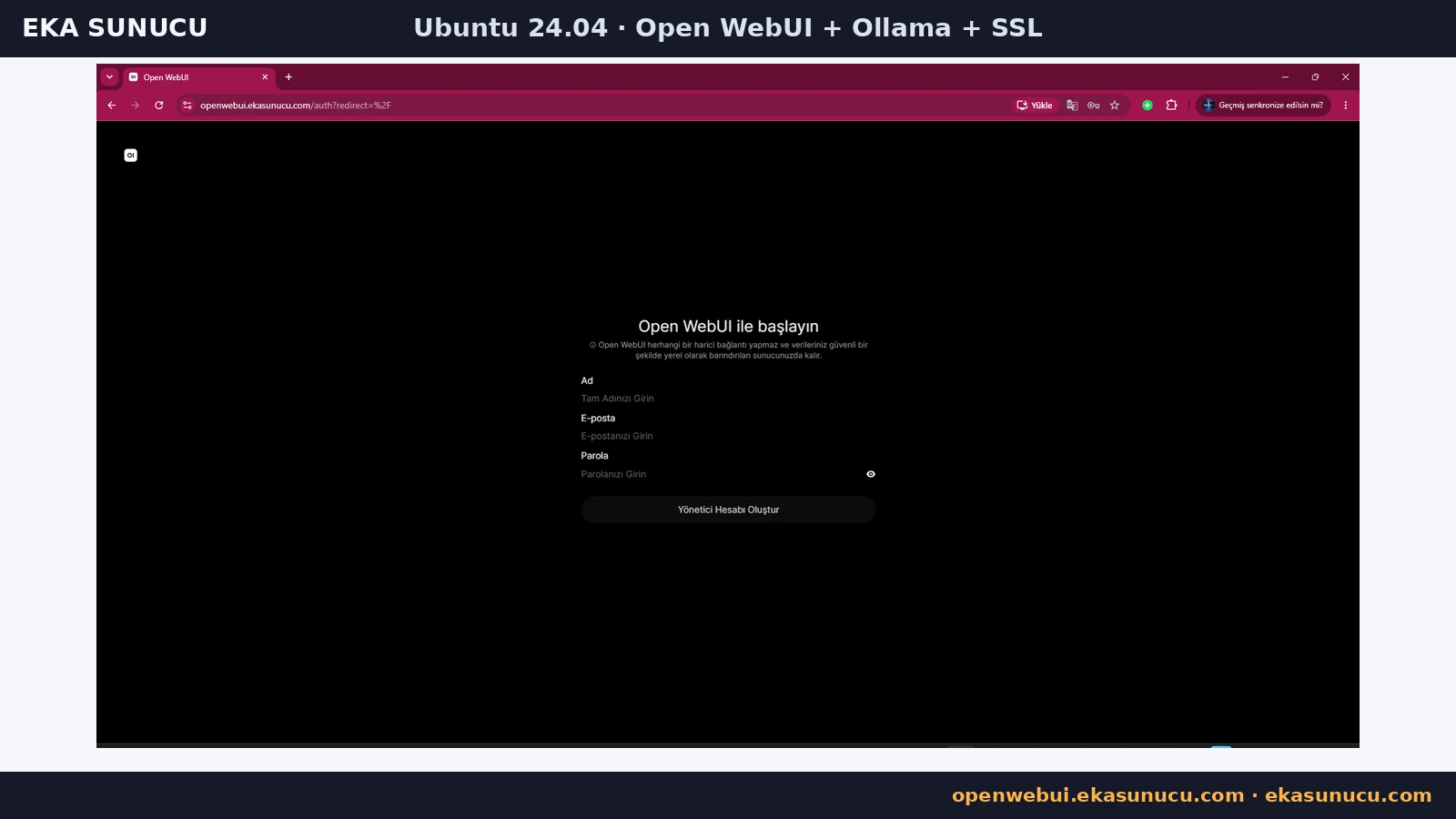
Task: Restore down the browser window
Action: pos(1315,77)
